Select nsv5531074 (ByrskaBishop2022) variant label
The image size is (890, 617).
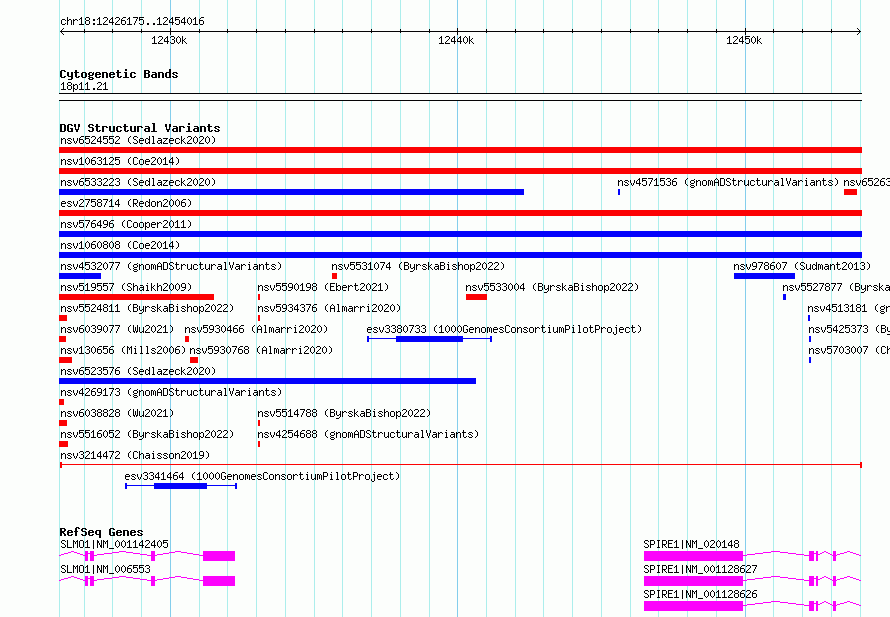click(418, 266)
